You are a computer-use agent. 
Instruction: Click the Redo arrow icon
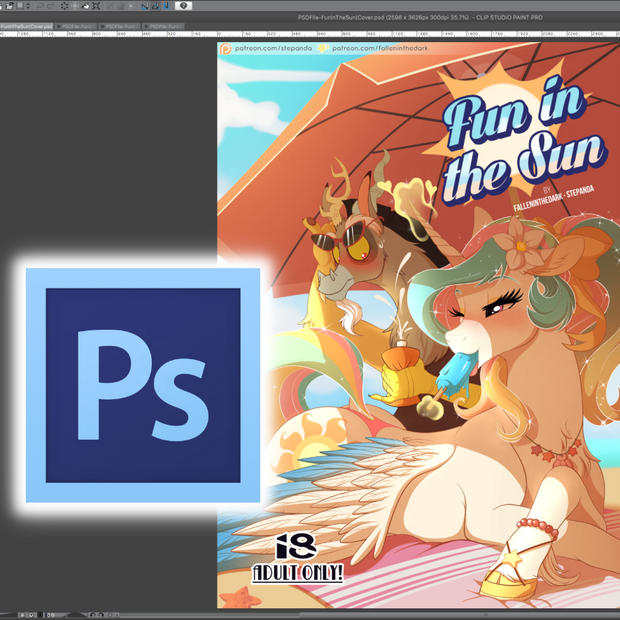(51, 6)
